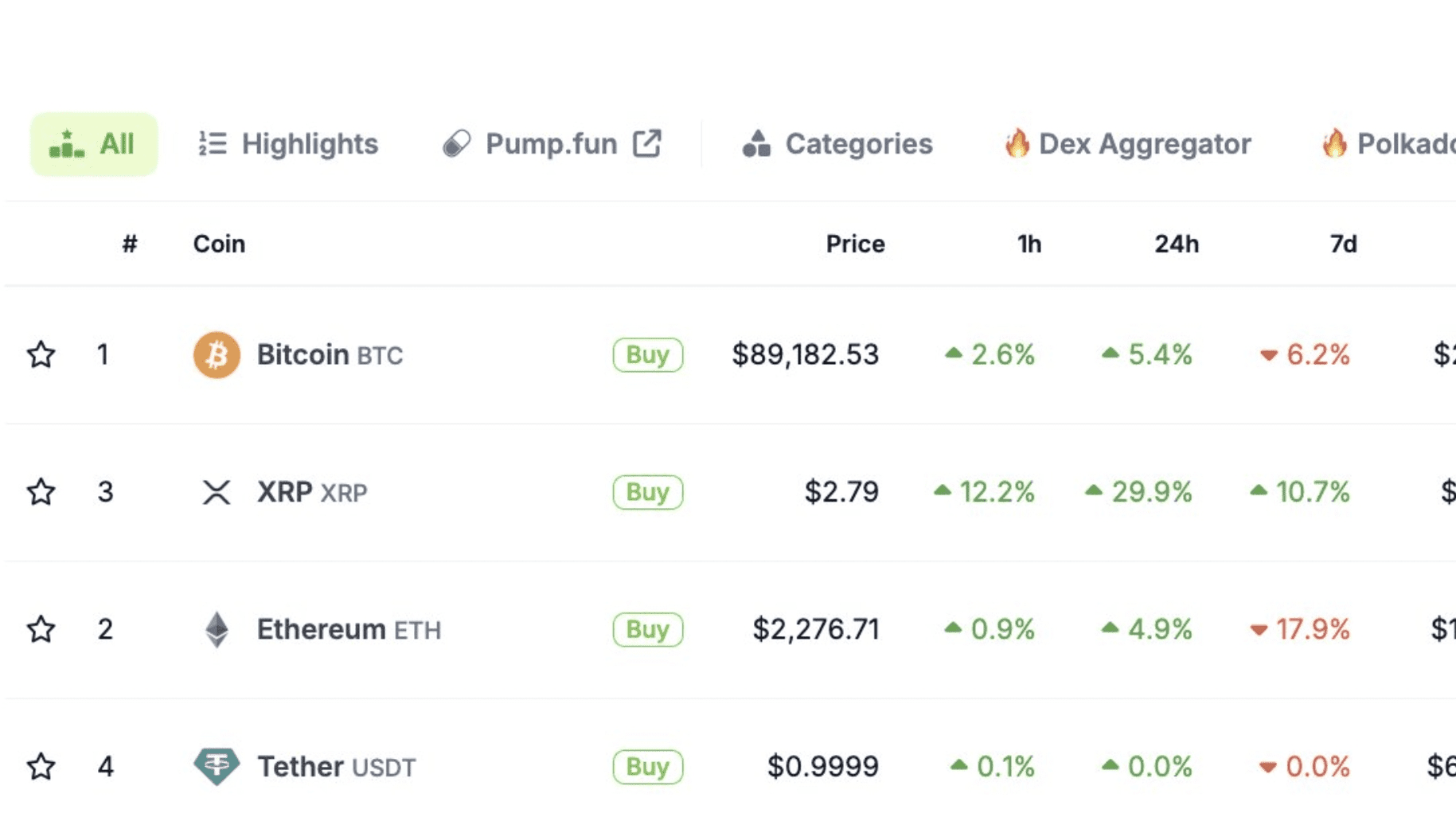The width and height of the screenshot is (1456, 817).
Task: Favorite Bitcoin using its star
Action: pos(41,355)
